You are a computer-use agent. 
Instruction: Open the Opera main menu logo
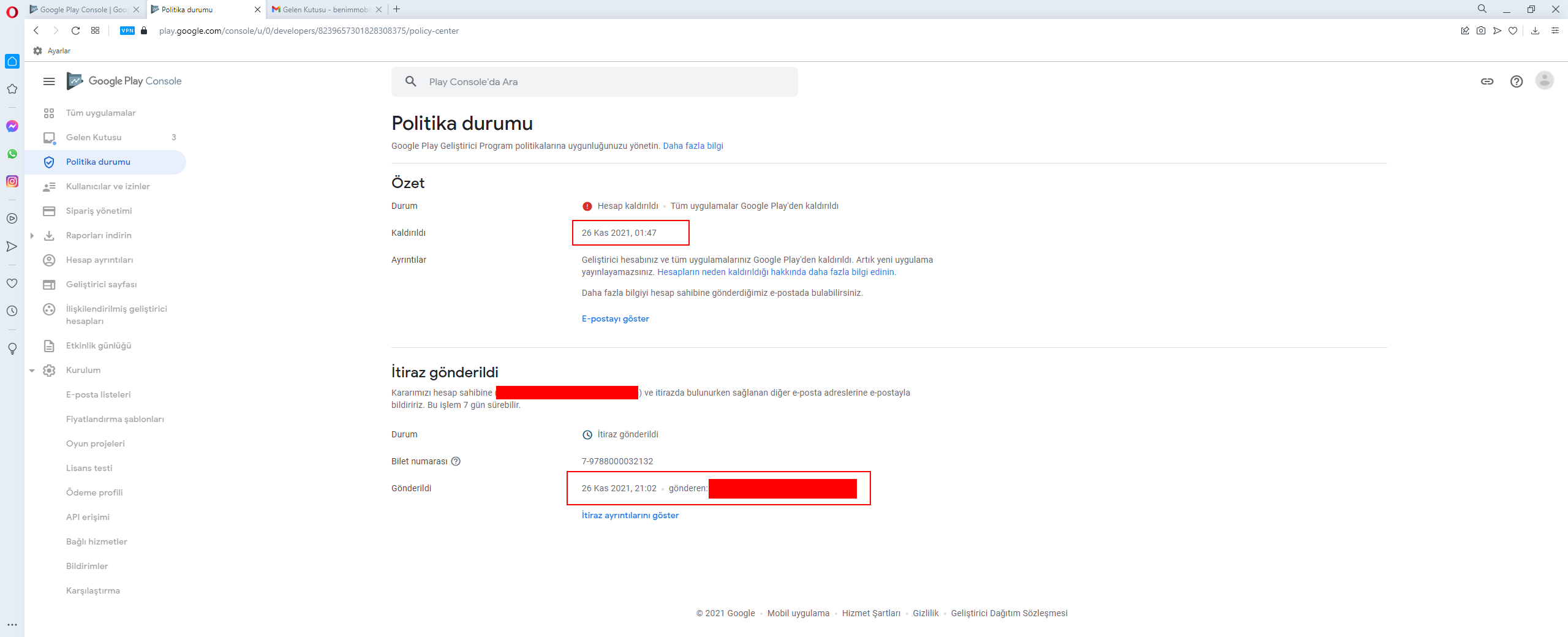[12, 12]
